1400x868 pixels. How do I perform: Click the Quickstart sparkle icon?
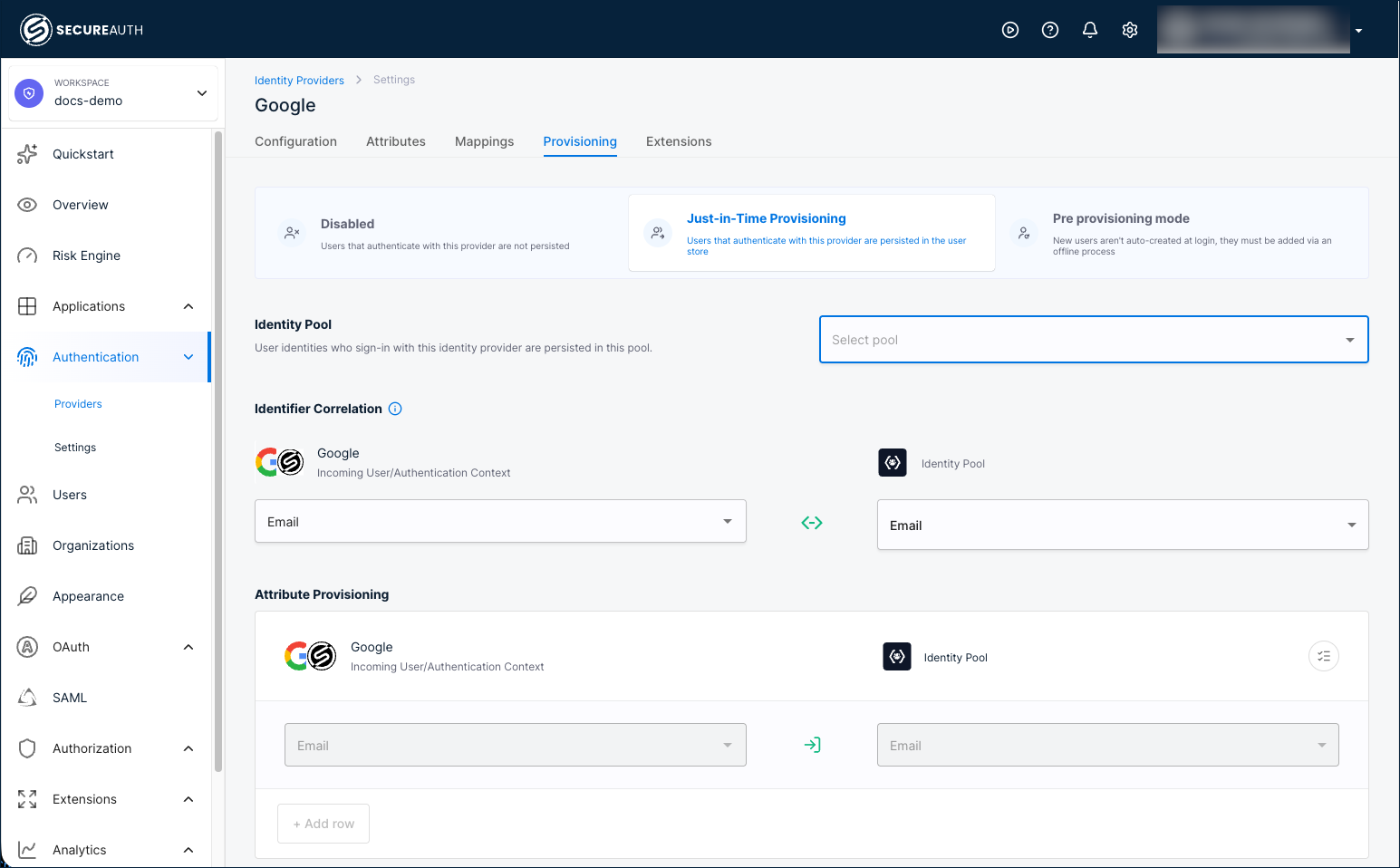point(27,154)
